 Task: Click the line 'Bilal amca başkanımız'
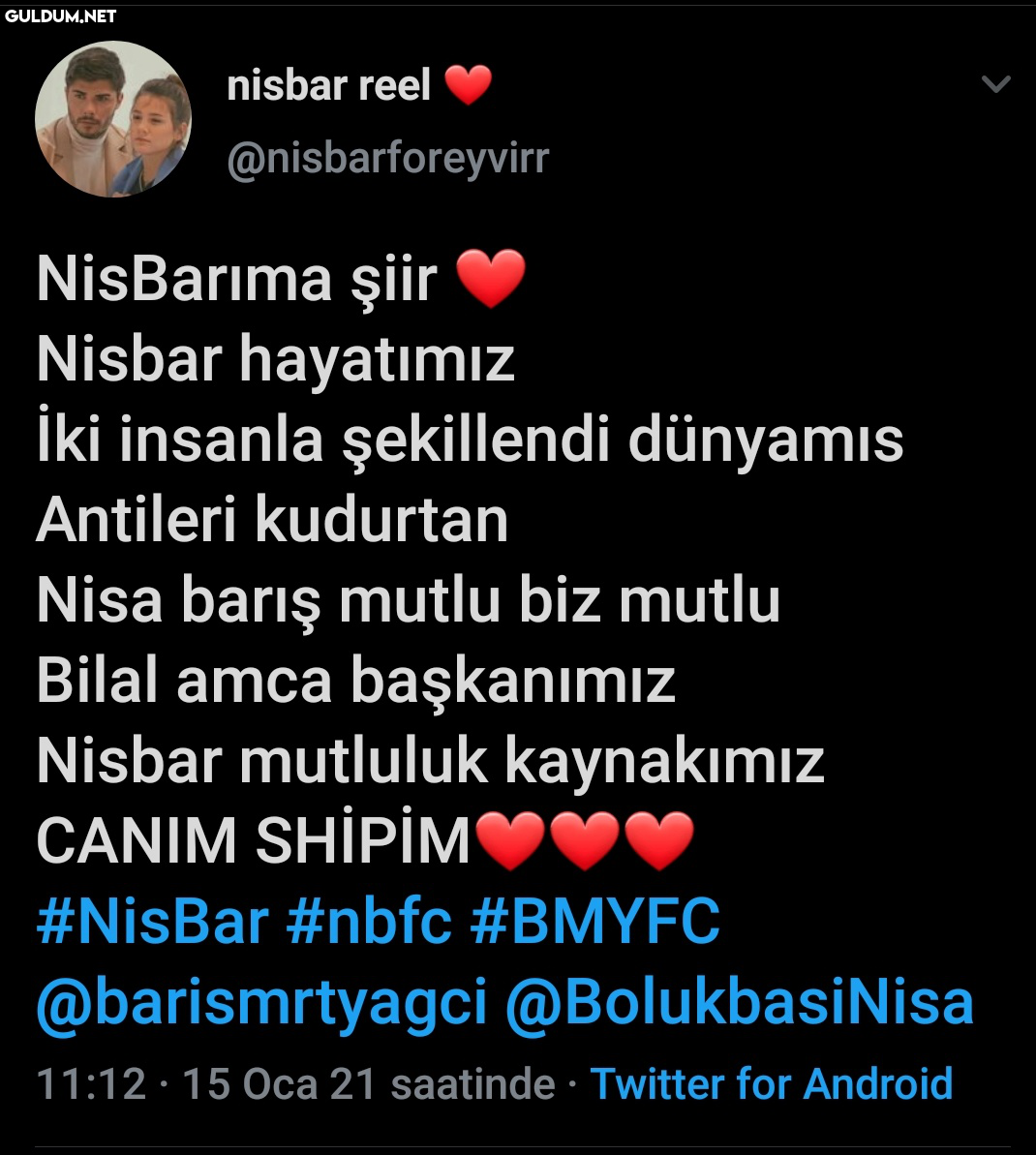point(356,680)
